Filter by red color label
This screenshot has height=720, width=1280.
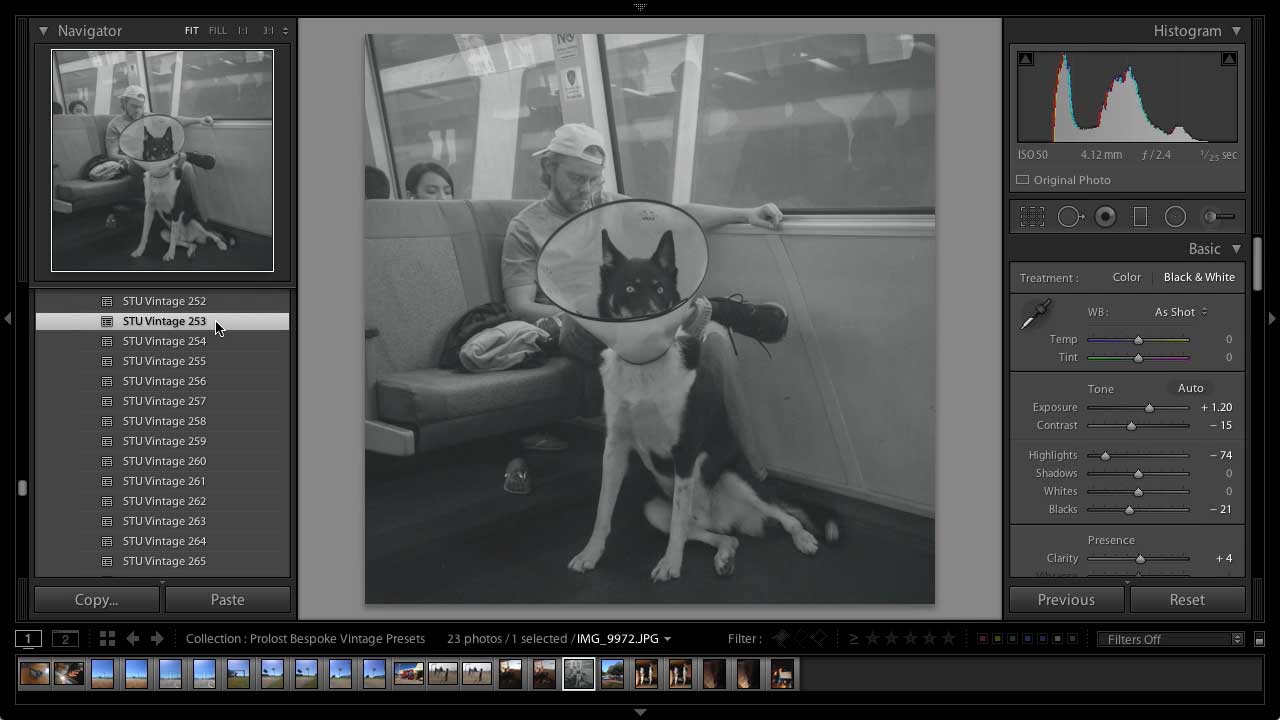[982, 638]
